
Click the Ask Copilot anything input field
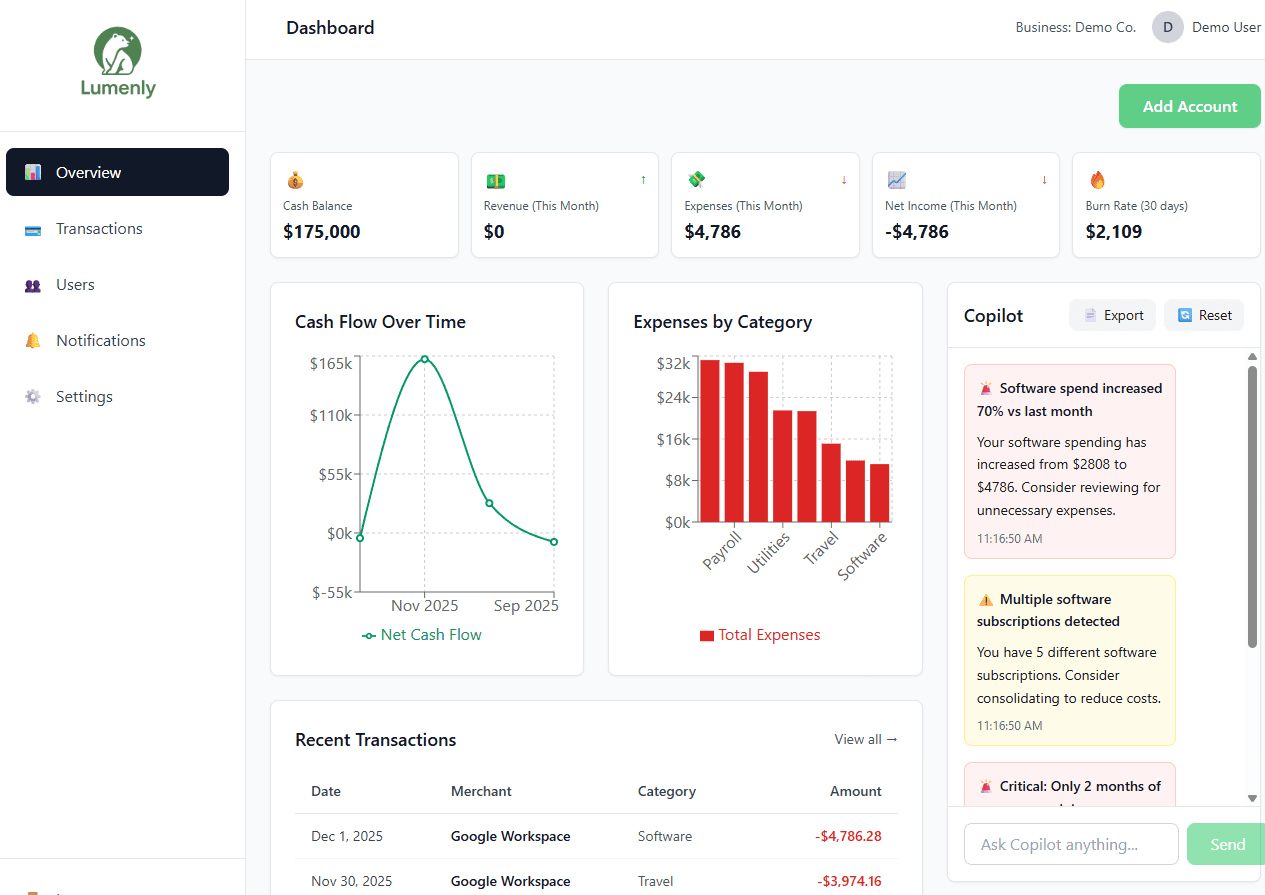click(x=1070, y=843)
